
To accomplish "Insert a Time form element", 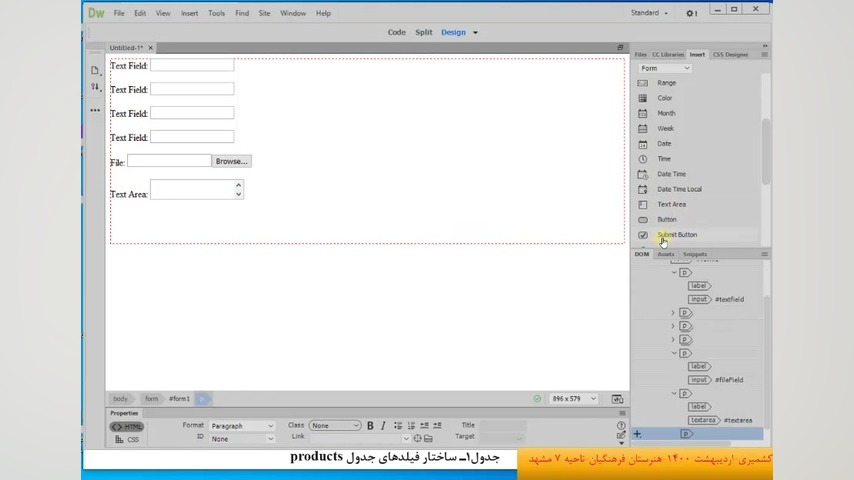I will (663, 159).
